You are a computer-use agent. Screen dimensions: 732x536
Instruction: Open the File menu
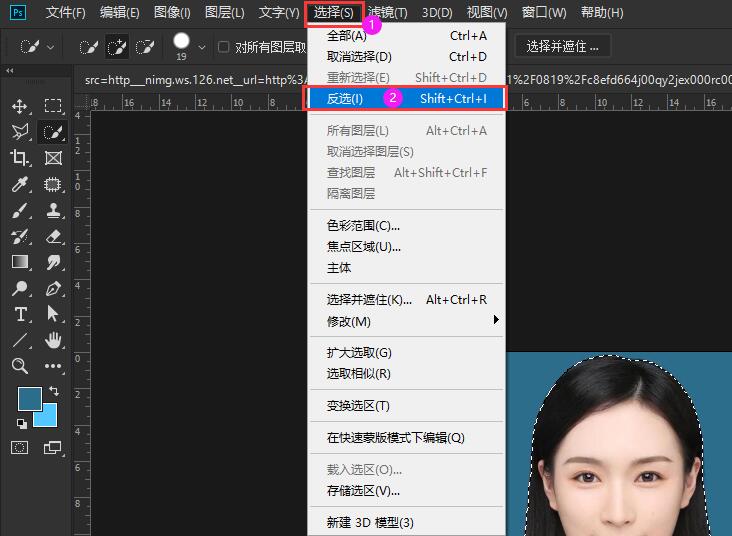click(x=65, y=12)
